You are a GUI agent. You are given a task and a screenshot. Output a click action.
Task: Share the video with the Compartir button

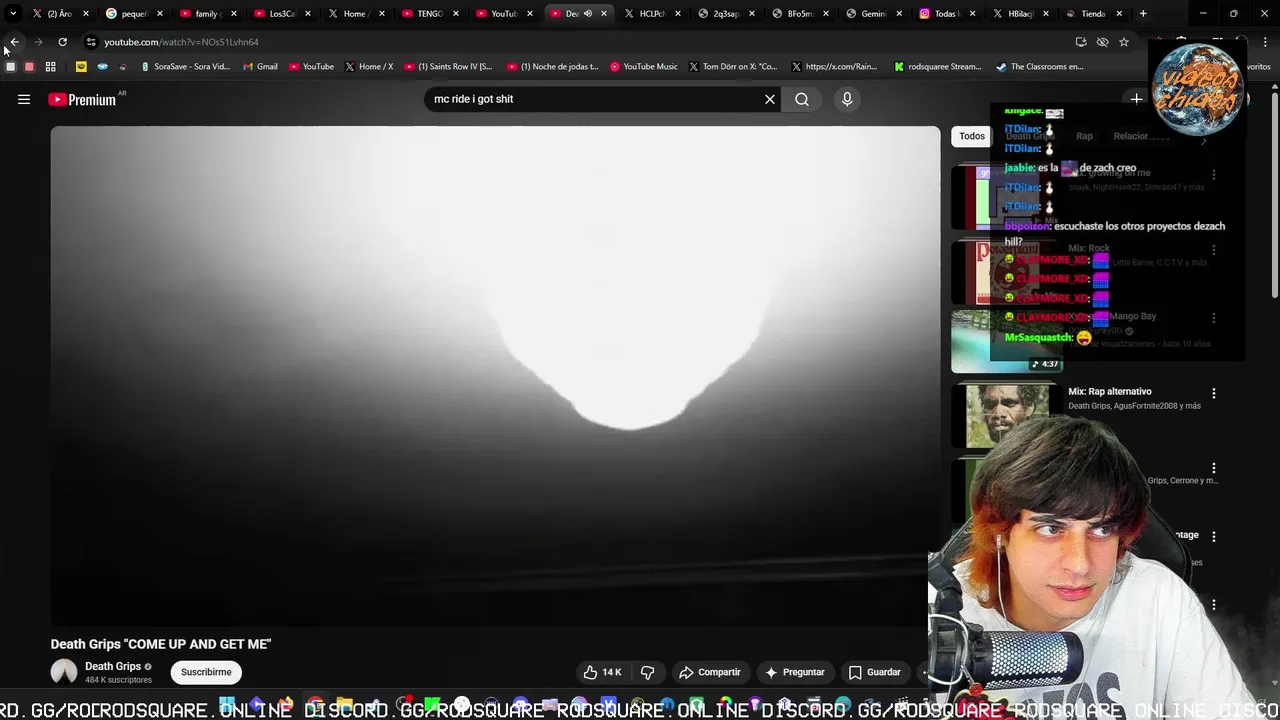(x=710, y=672)
